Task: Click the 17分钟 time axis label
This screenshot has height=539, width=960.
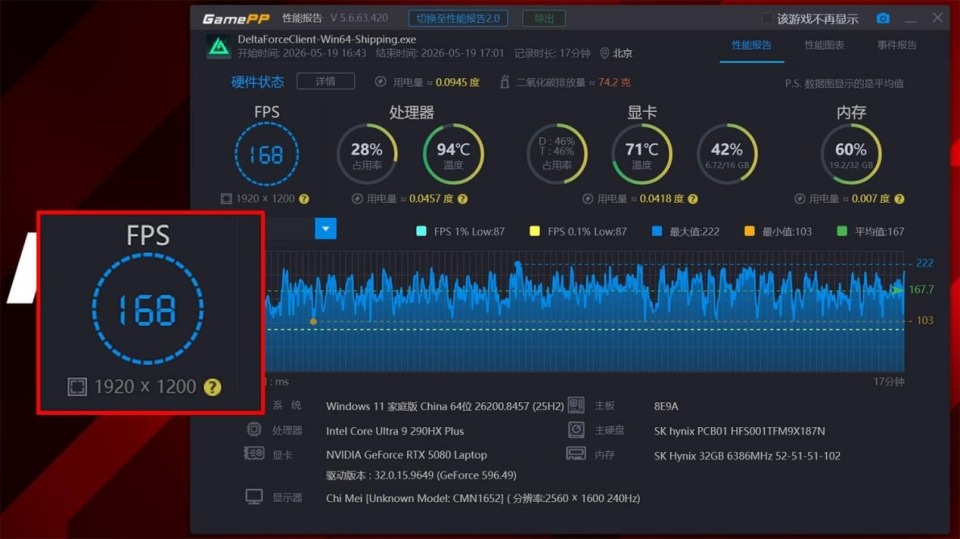Action: [889, 382]
